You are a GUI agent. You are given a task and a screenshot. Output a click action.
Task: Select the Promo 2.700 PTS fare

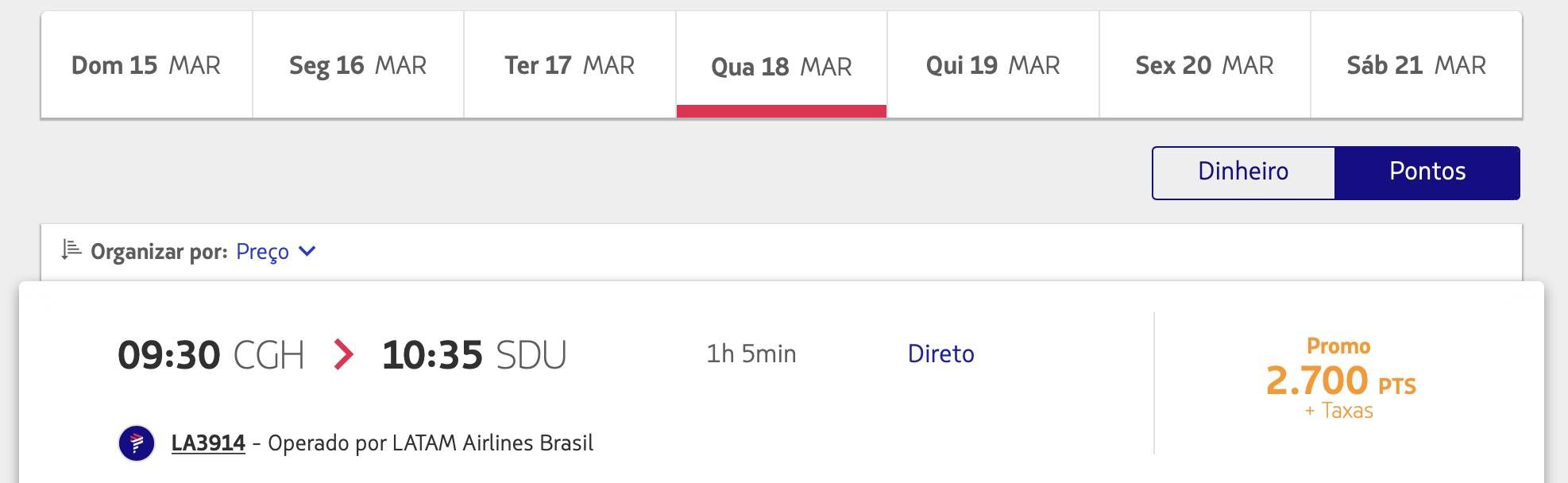click(x=1341, y=378)
